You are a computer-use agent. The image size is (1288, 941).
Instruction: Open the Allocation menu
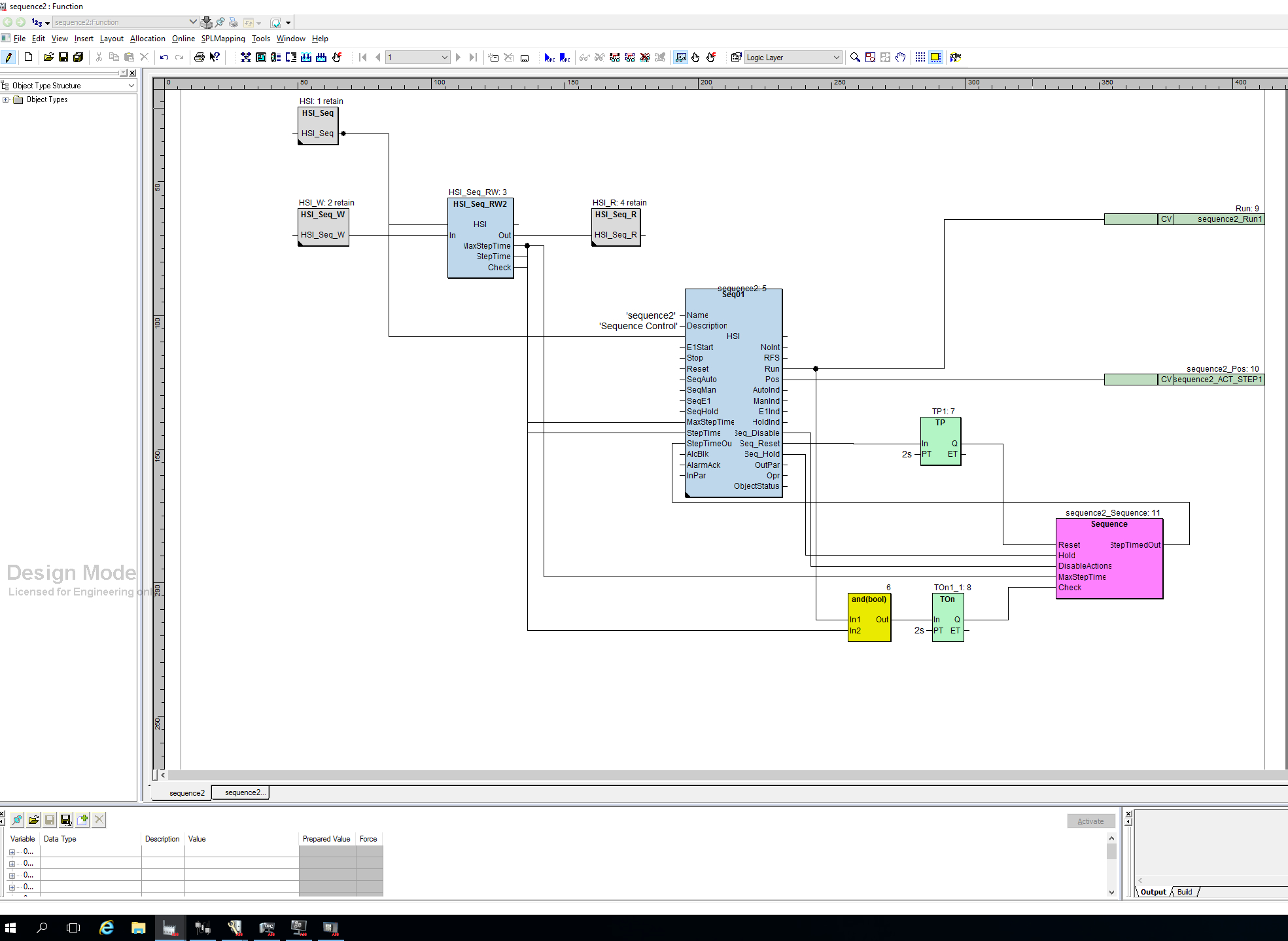148,39
